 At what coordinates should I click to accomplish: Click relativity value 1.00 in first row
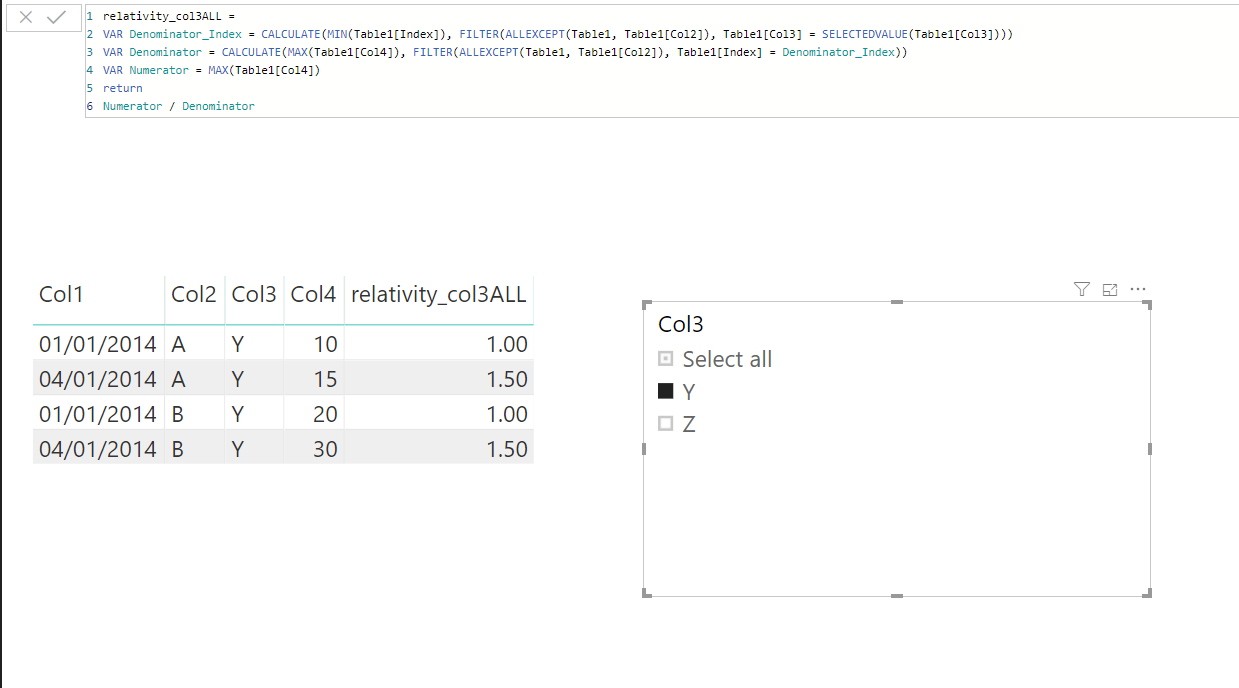(x=507, y=345)
